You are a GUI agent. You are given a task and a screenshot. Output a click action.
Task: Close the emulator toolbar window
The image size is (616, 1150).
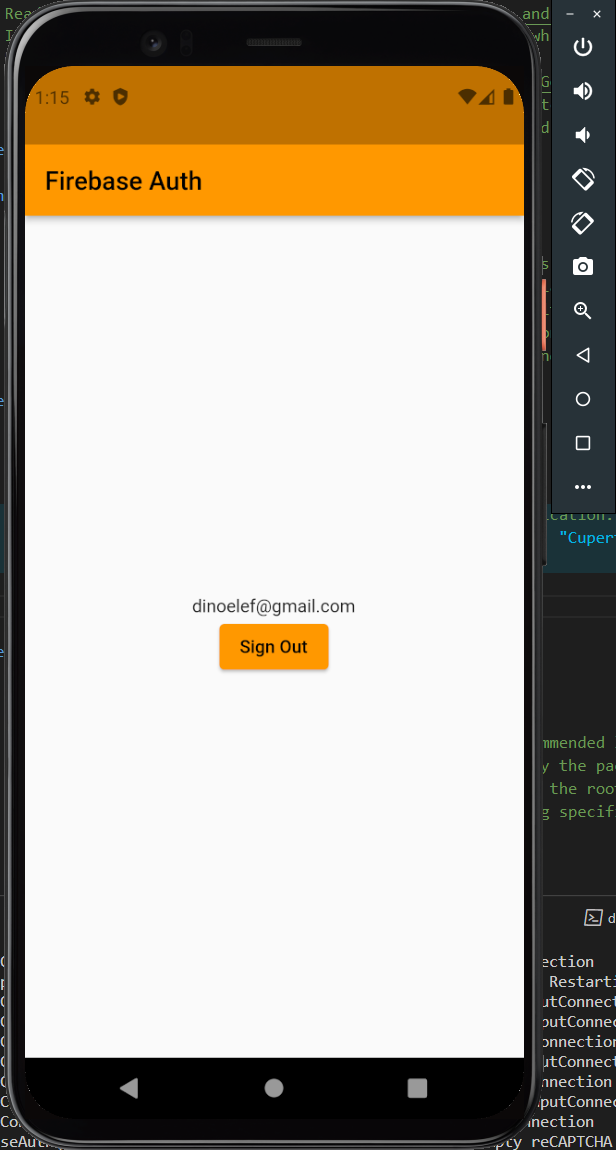(597, 14)
